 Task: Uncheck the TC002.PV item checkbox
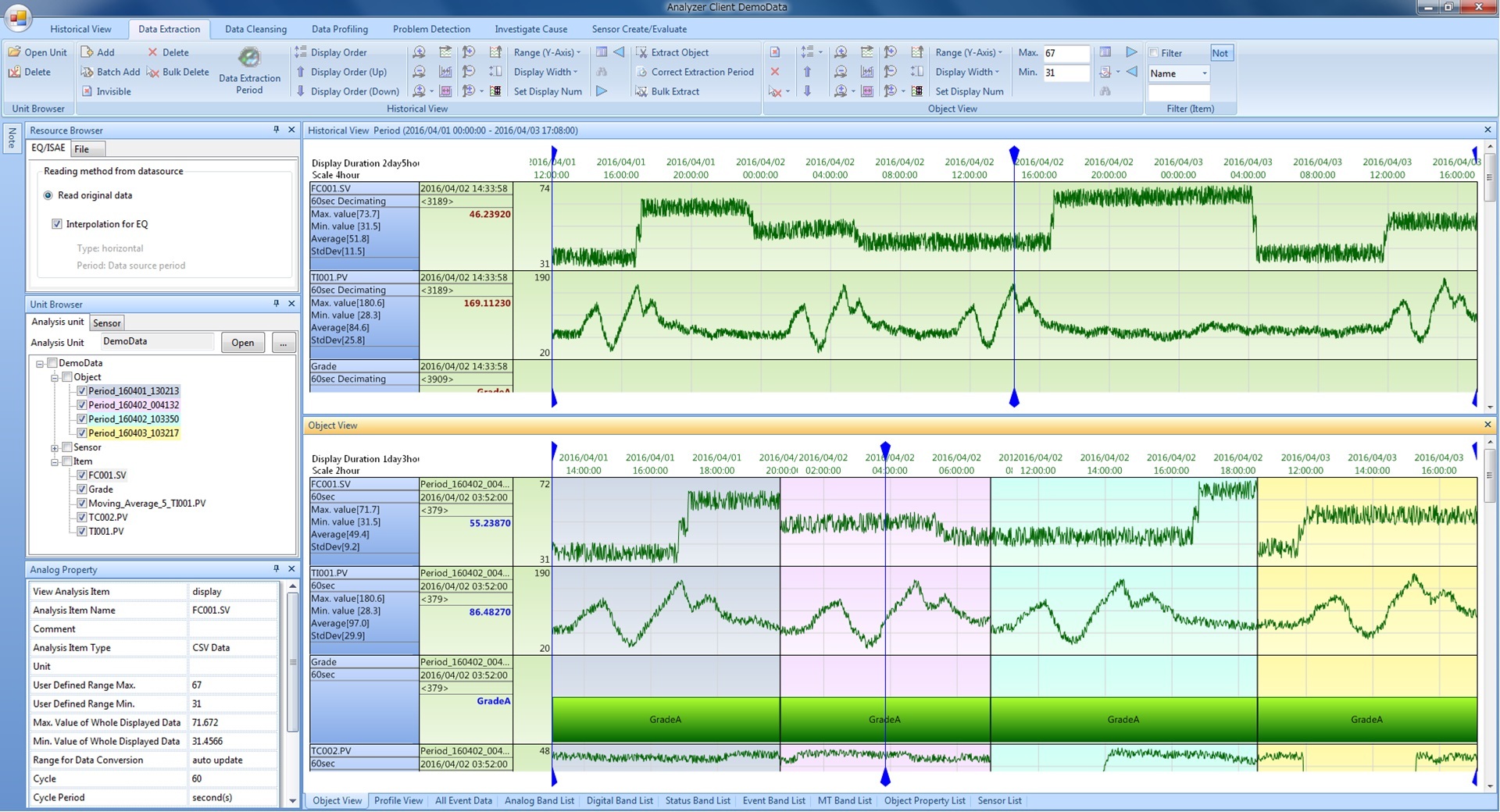(x=81, y=517)
